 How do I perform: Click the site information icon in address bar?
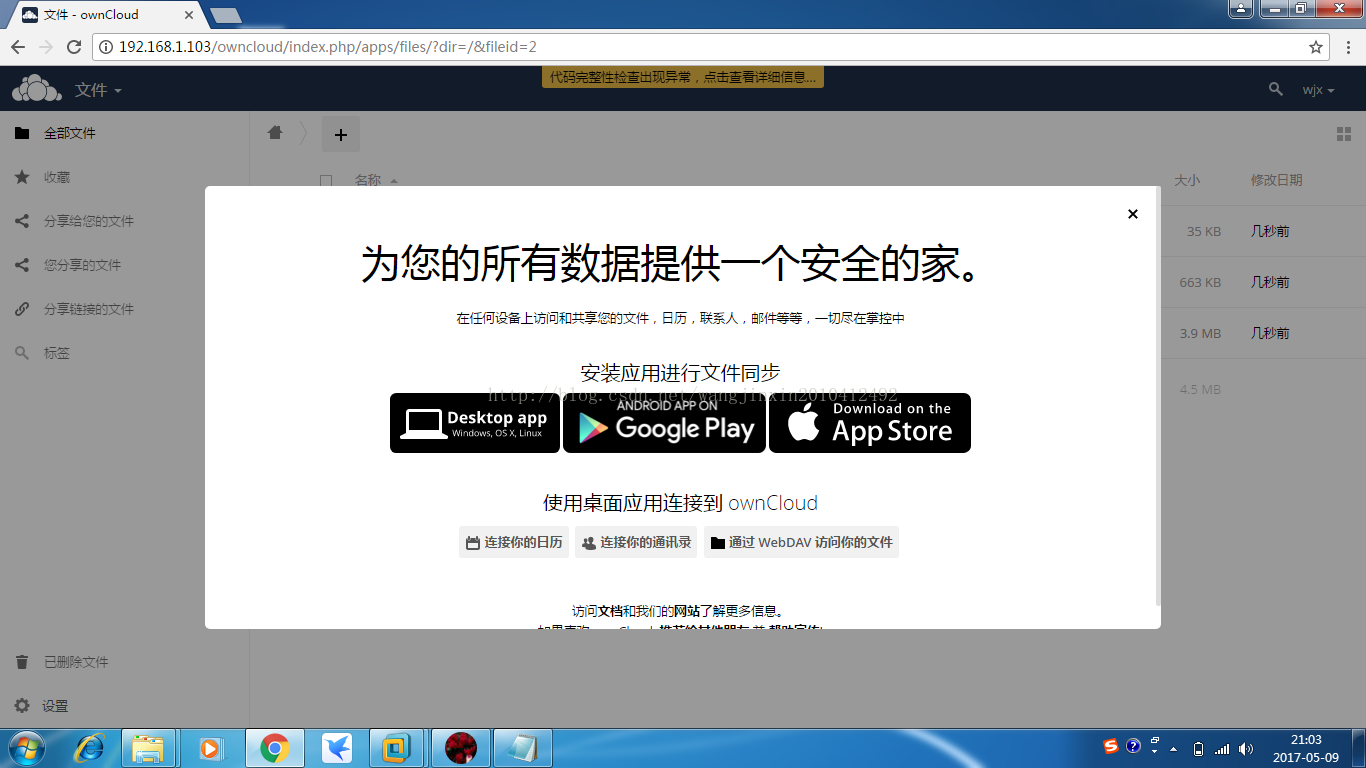pyautogui.click(x=107, y=47)
